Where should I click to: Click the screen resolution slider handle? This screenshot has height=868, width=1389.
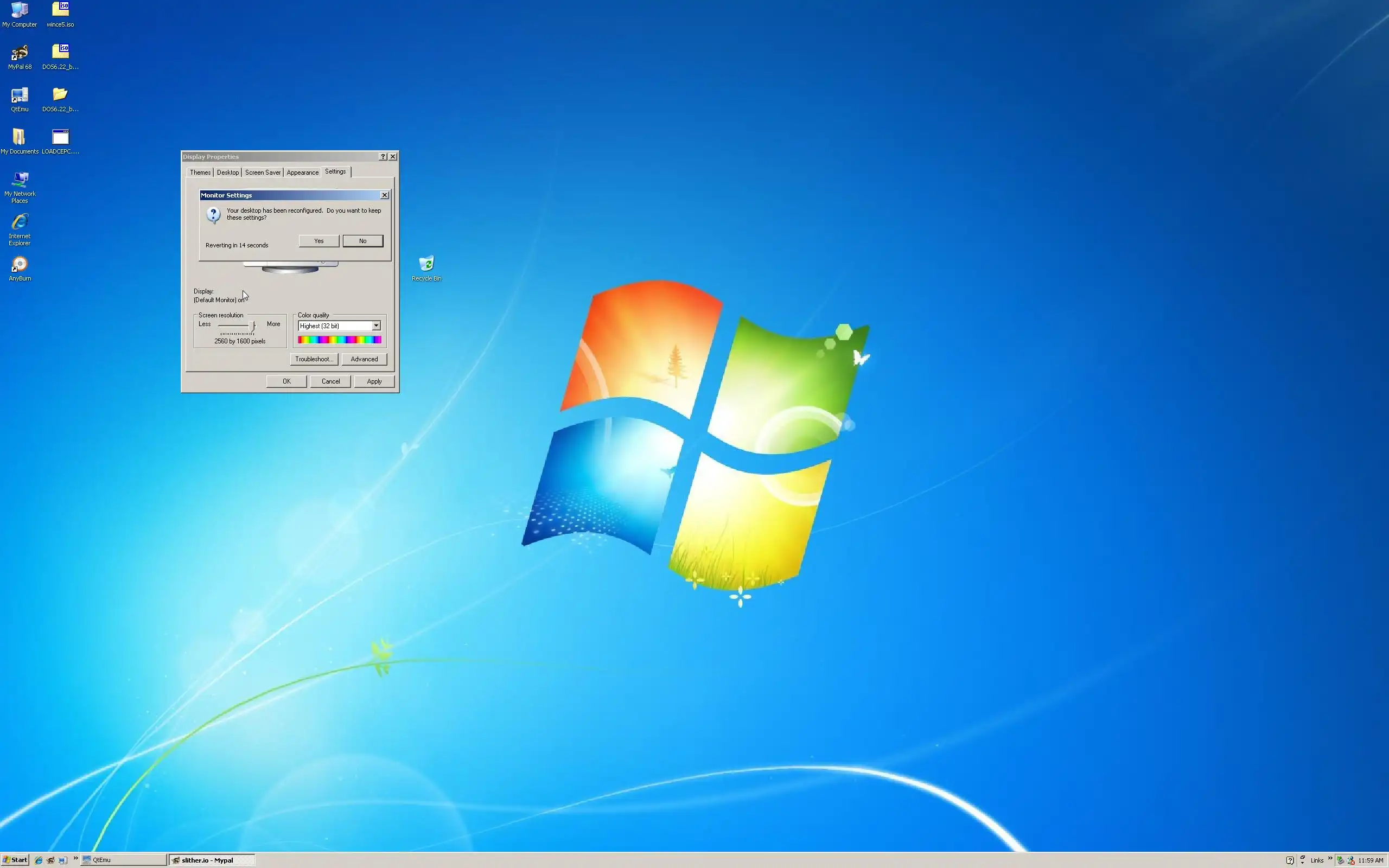coord(251,325)
